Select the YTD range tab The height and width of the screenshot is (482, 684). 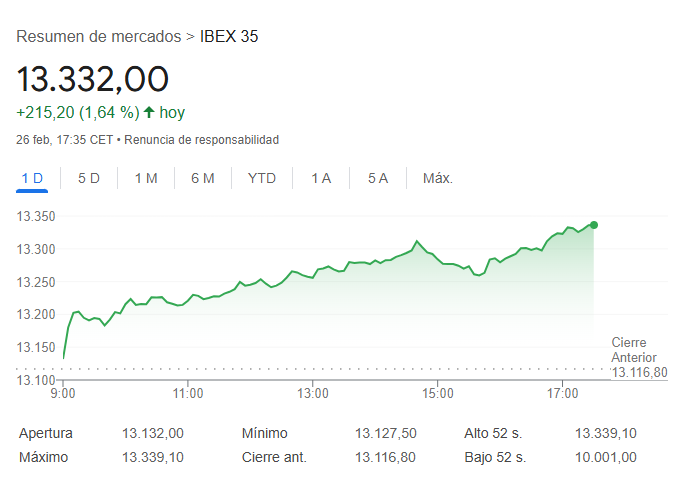pos(262,178)
